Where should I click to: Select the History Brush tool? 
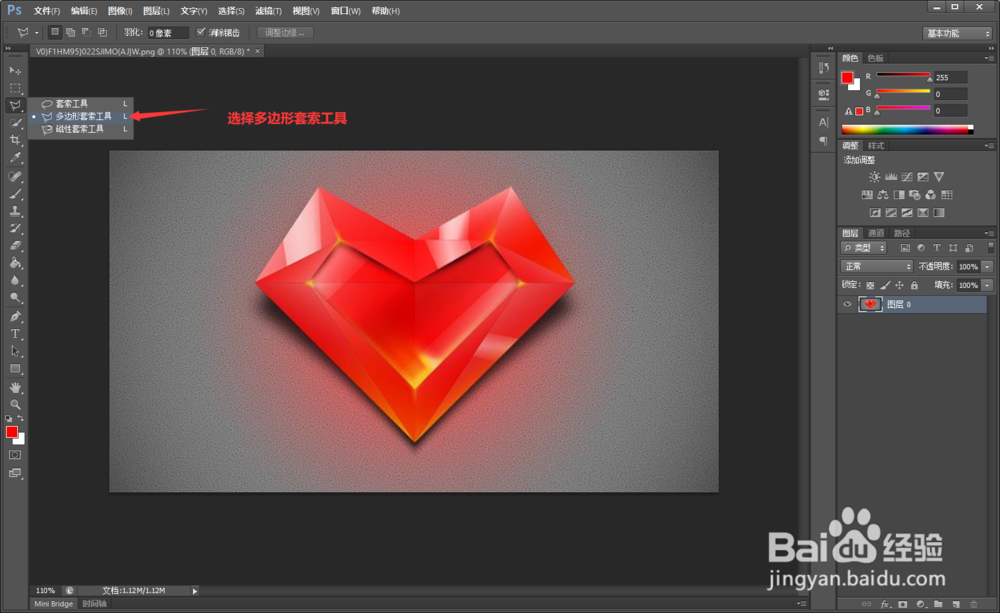pyautogui.click(x=15, y=228)
